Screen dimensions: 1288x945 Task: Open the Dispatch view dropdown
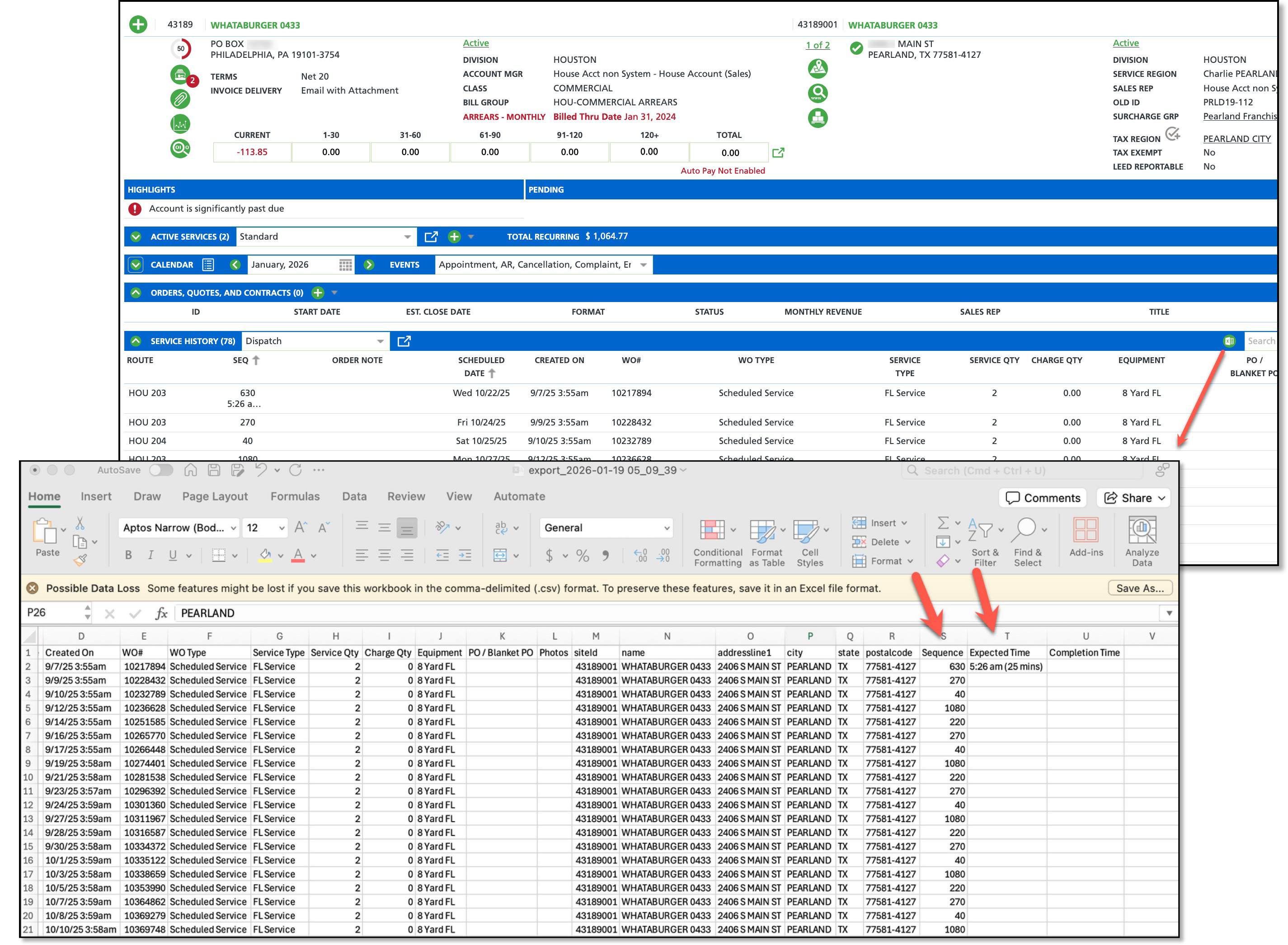point(380,341)
